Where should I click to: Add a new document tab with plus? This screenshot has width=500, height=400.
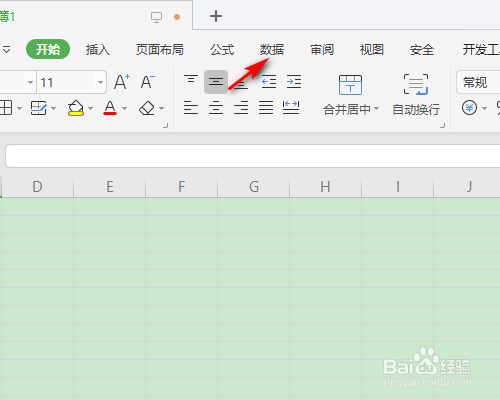pos(216,16)
